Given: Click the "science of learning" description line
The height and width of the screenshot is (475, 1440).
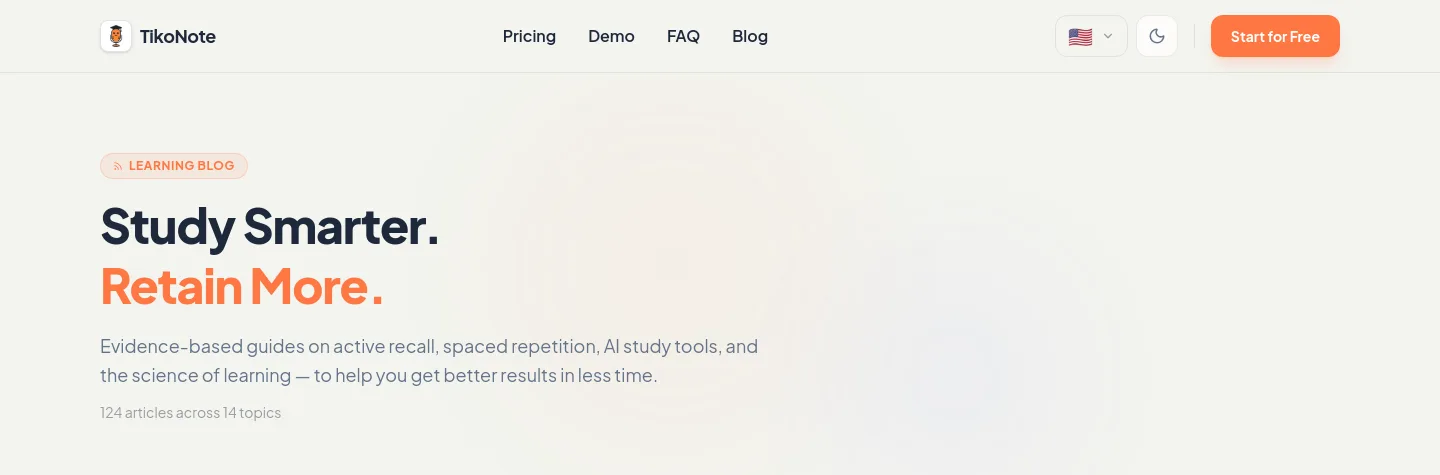Looking at the screenshot, I should coord(379,377).
